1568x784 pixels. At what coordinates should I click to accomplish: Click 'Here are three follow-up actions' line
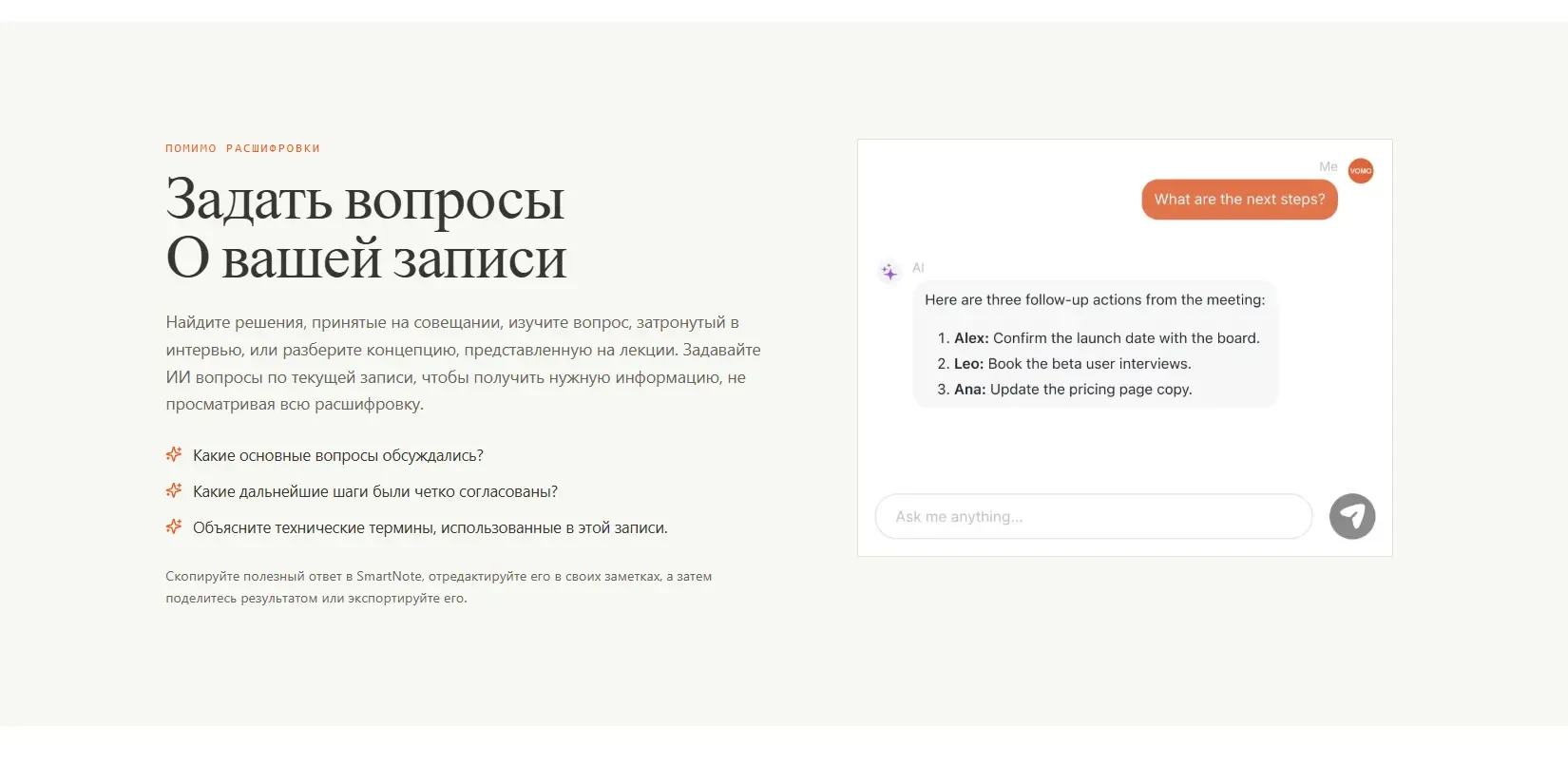pos(1095,299)
